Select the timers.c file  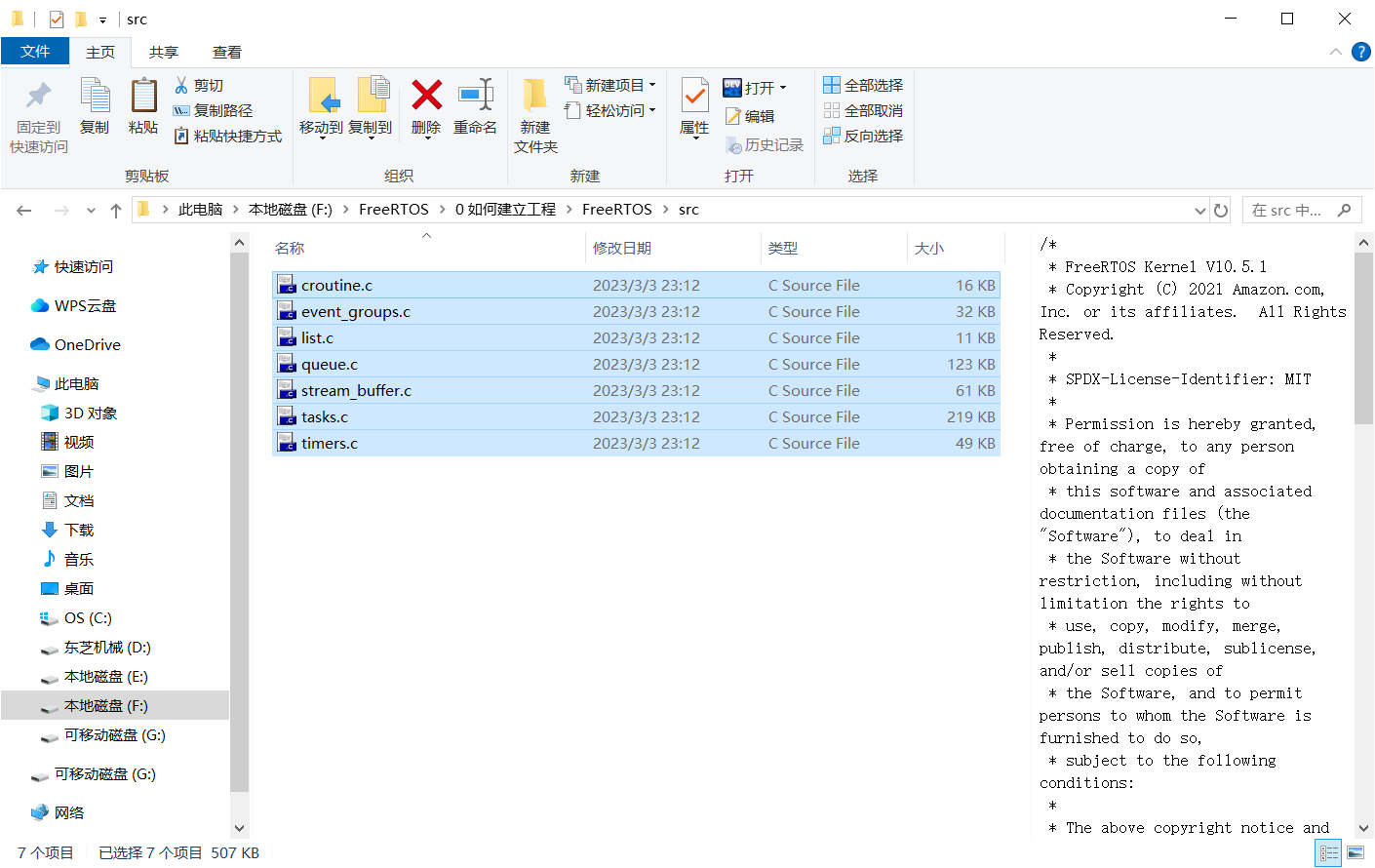(x=636, y=444)
